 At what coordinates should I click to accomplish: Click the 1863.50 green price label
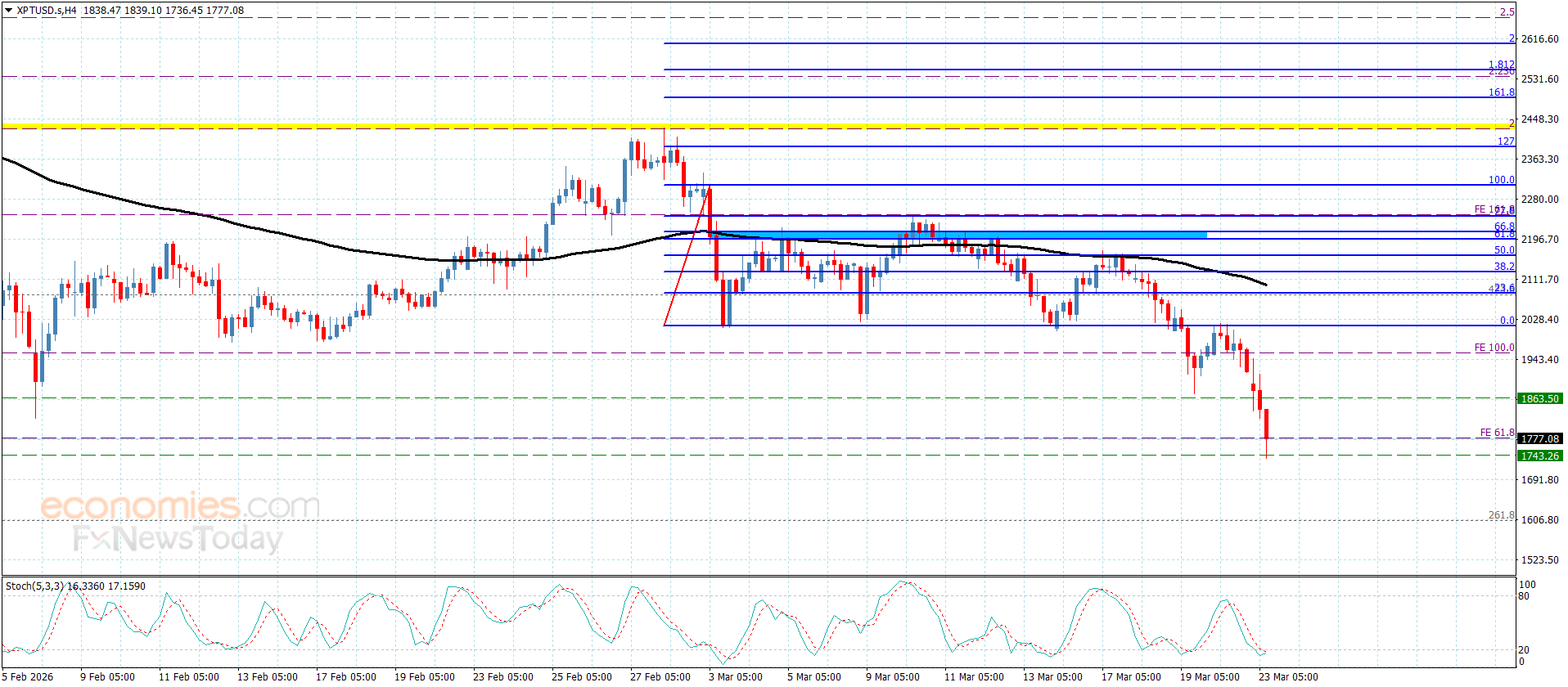tap(1539, 399)
